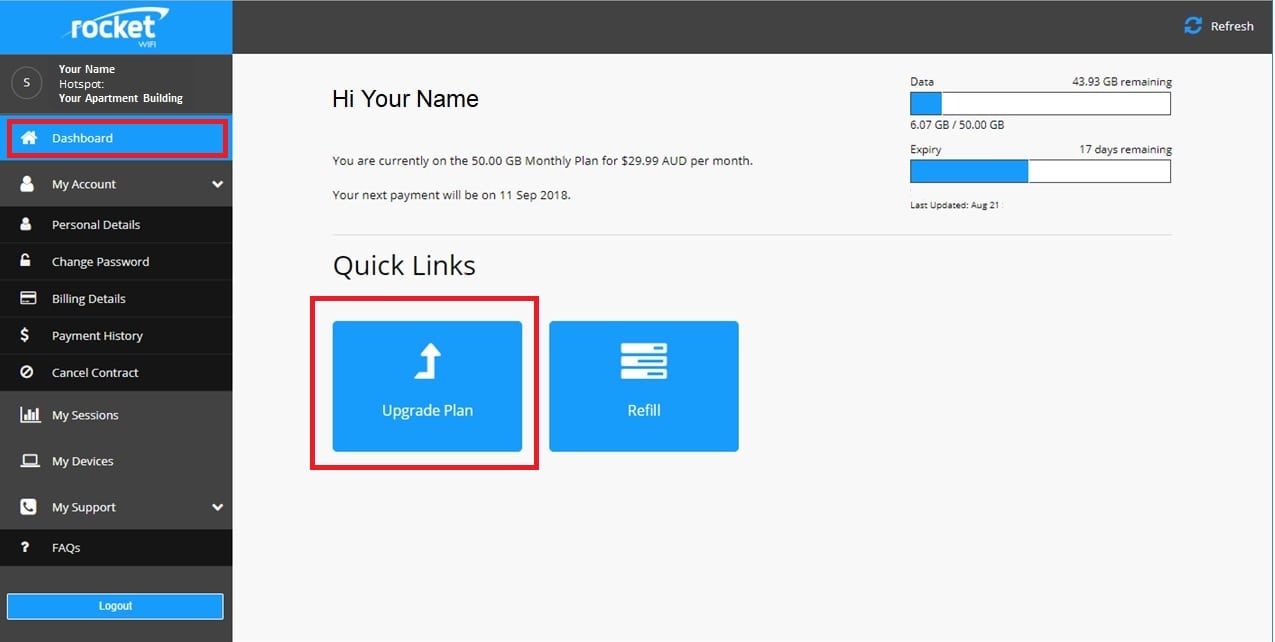Open Billing Details
1275x642 pixels.
coord(116,299)
